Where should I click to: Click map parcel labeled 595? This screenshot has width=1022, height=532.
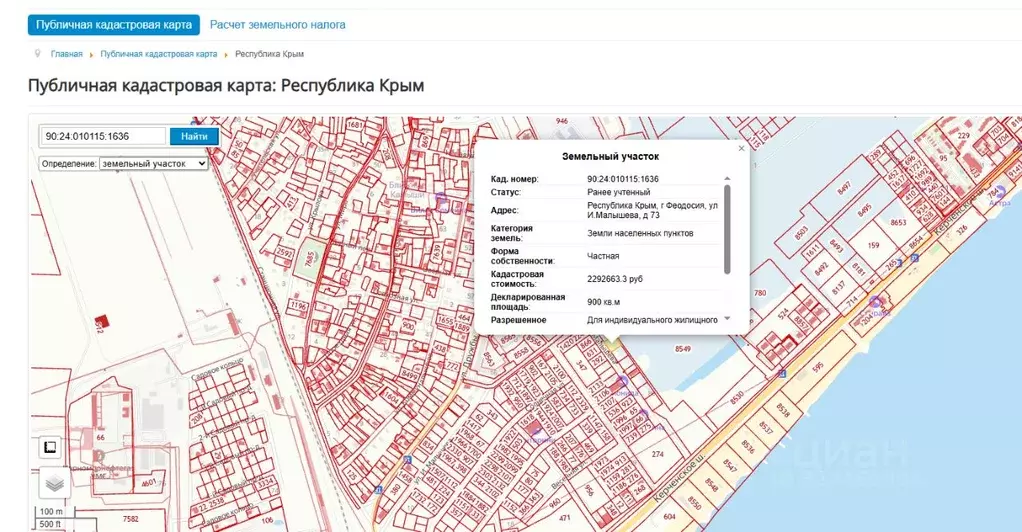click(817, 368)
